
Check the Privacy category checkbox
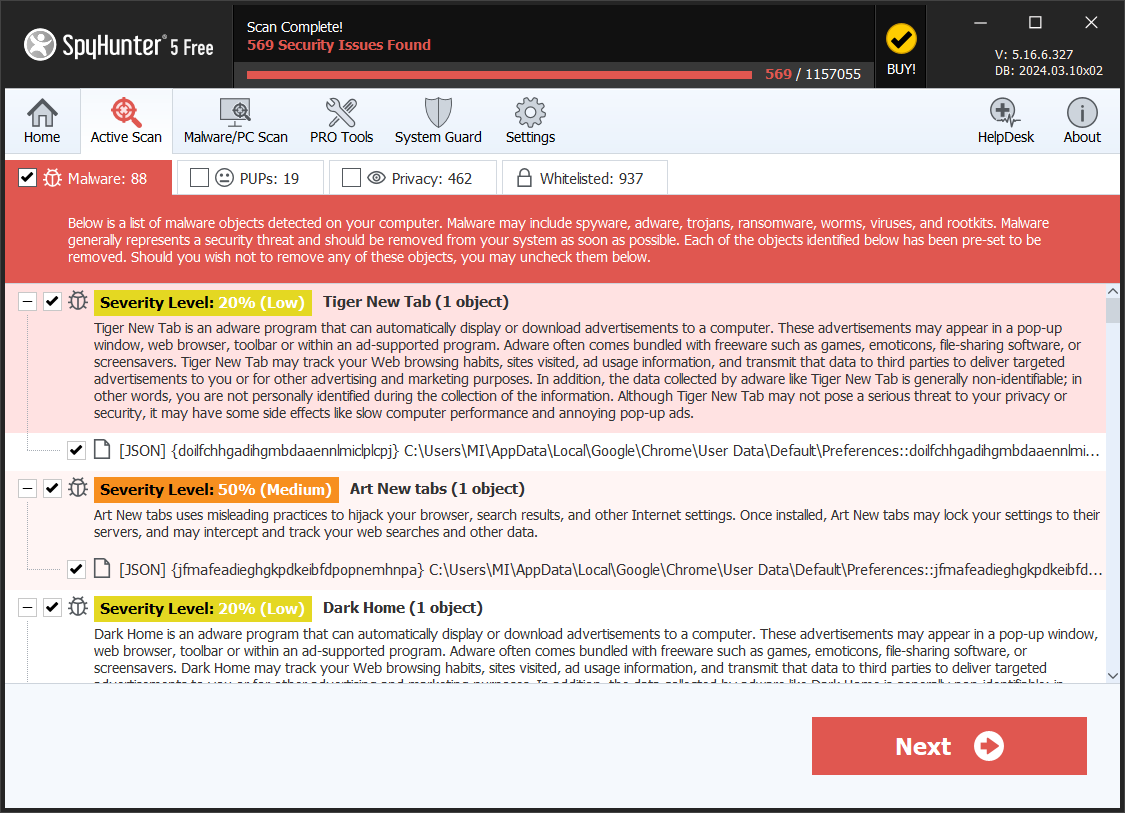pyautogui.click(x=352, y=178)
